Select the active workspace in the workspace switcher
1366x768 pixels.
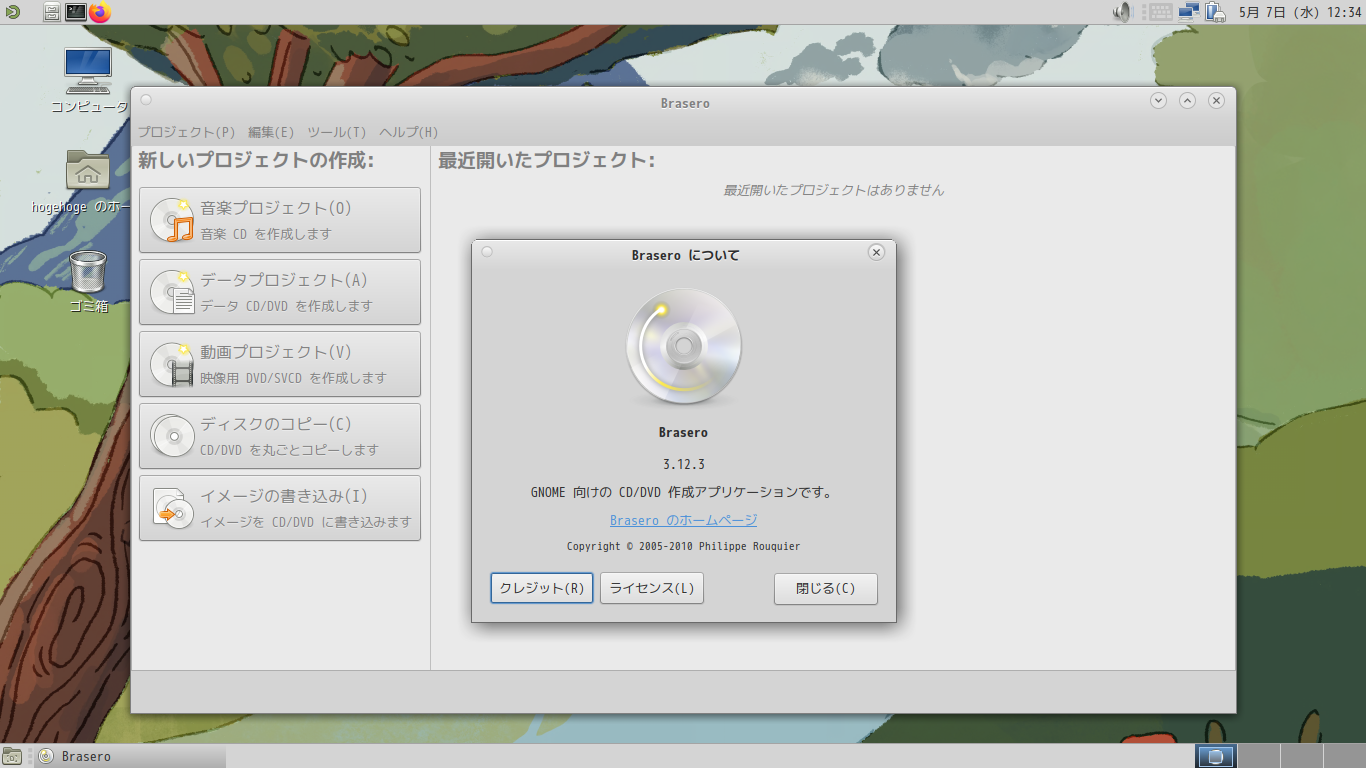coord(1216,756)
